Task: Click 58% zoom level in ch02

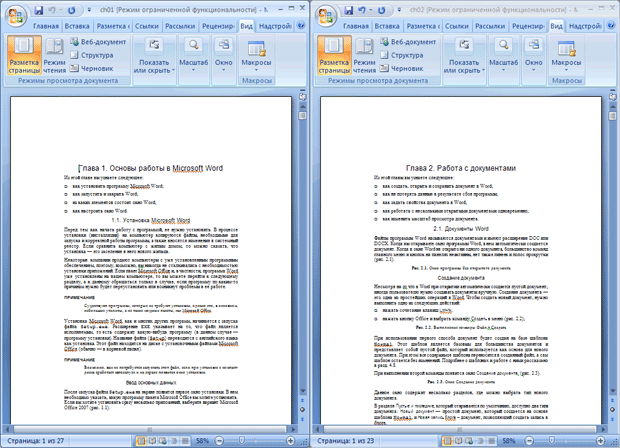Action: (508, 440)
